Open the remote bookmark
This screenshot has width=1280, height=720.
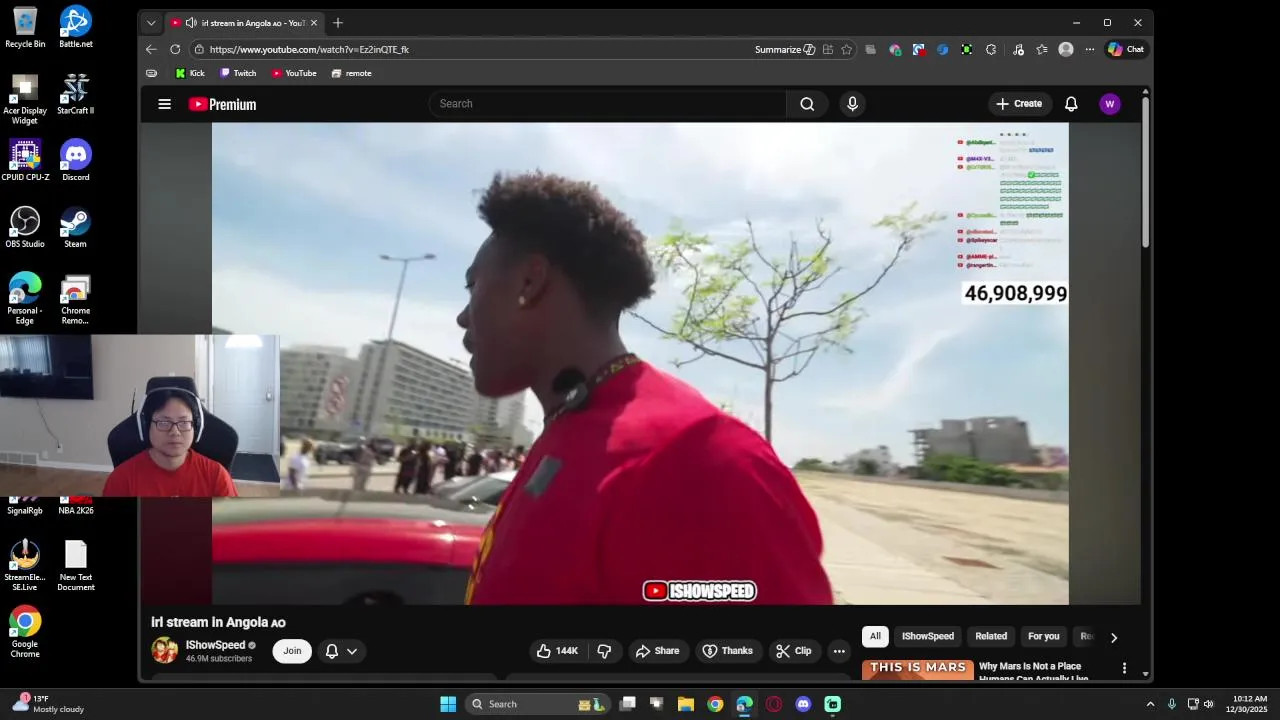pyautogui.click(x=352, y=73)
